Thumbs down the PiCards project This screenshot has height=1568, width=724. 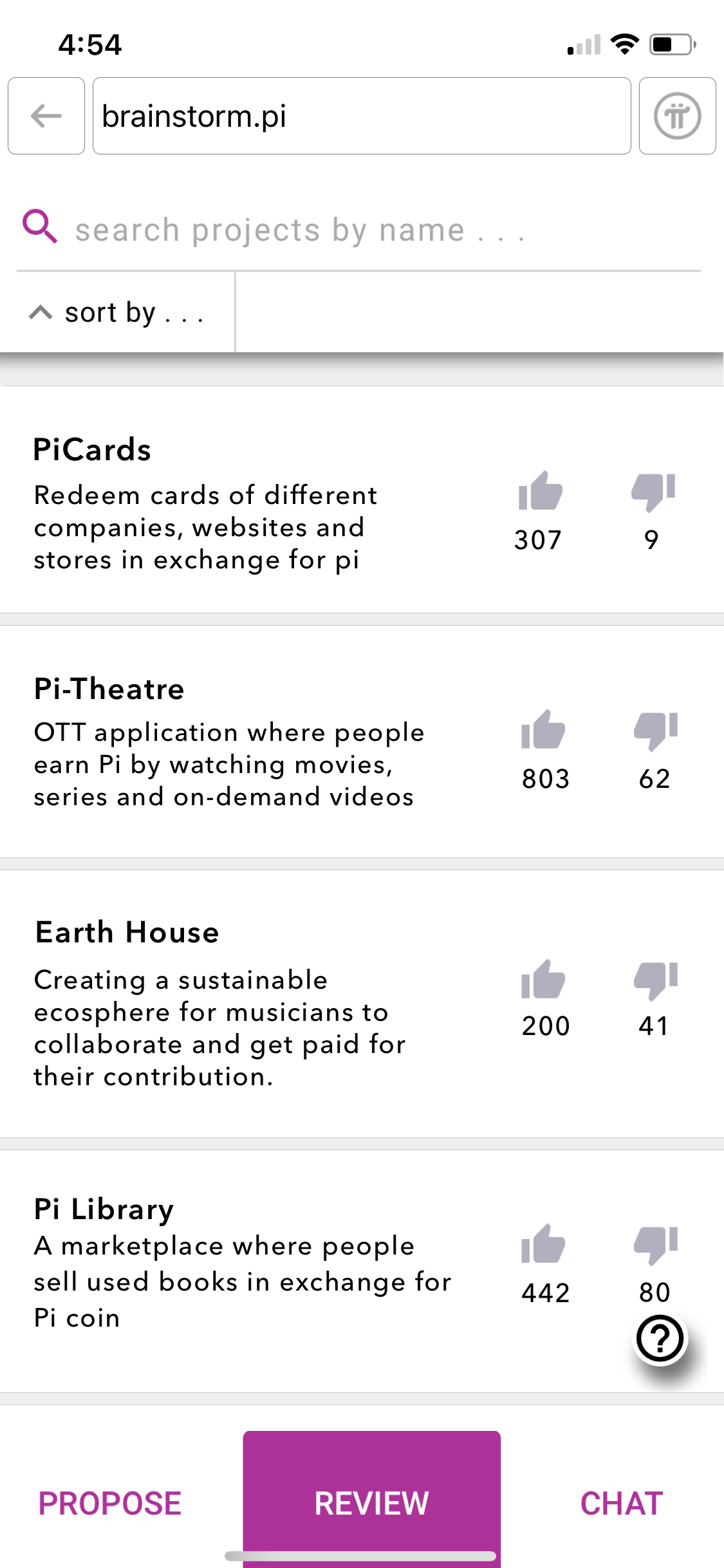coord(653,492)
